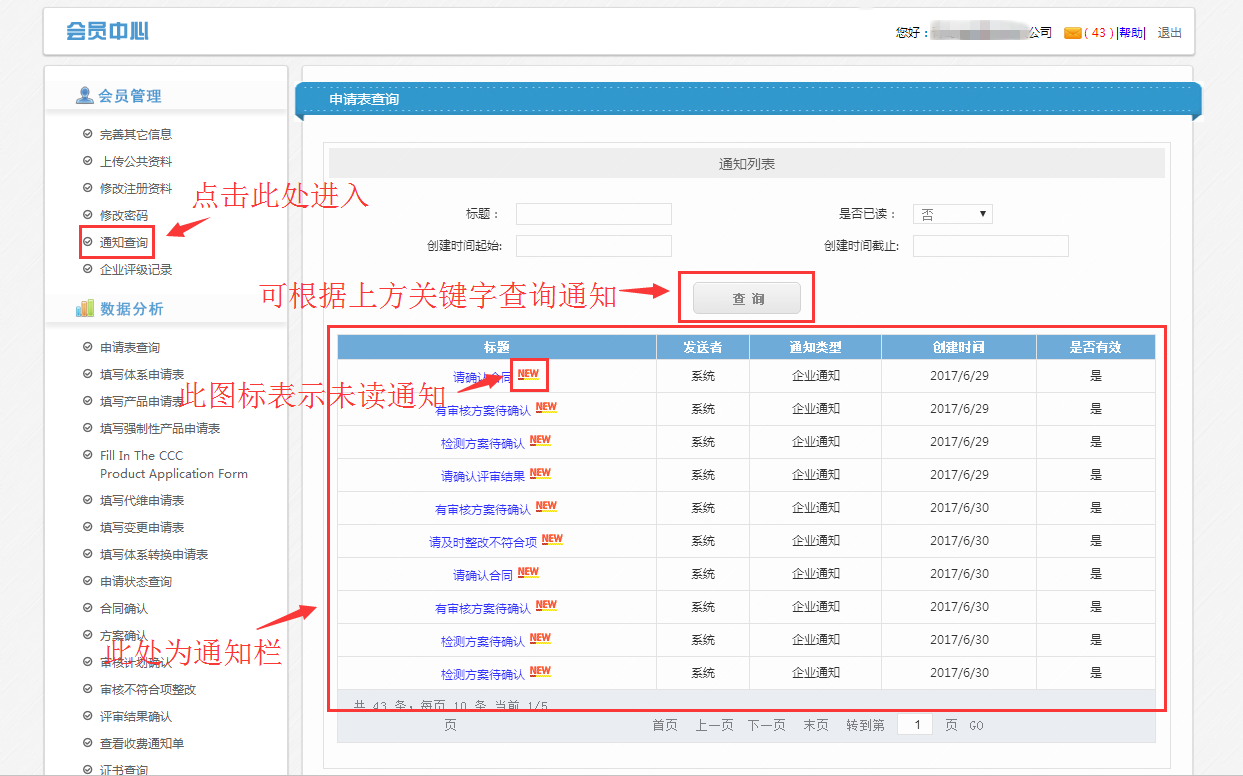This screenshot has height=776, width=1243.
Task: Open 企业评级记录 in the sidebar
Action: pyautogui.click(x=136, y=270)
